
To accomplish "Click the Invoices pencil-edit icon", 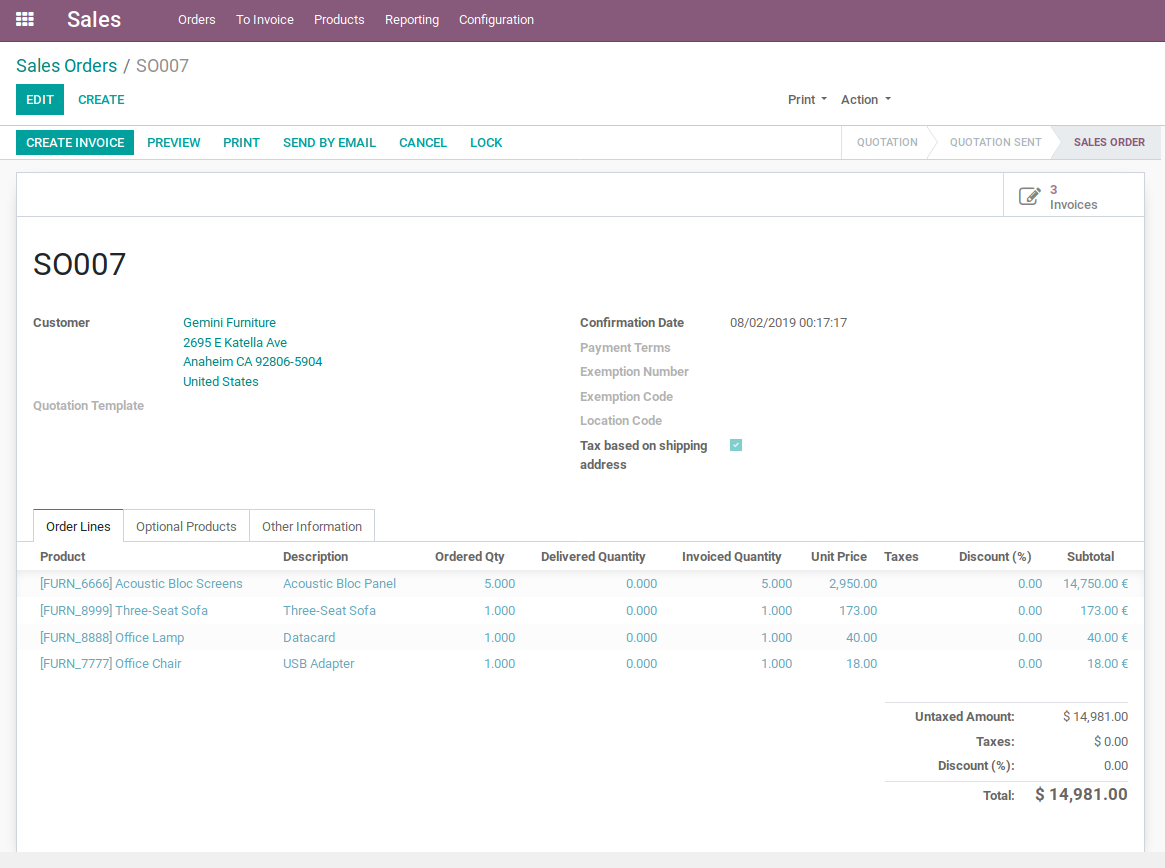I will 1029,196.
